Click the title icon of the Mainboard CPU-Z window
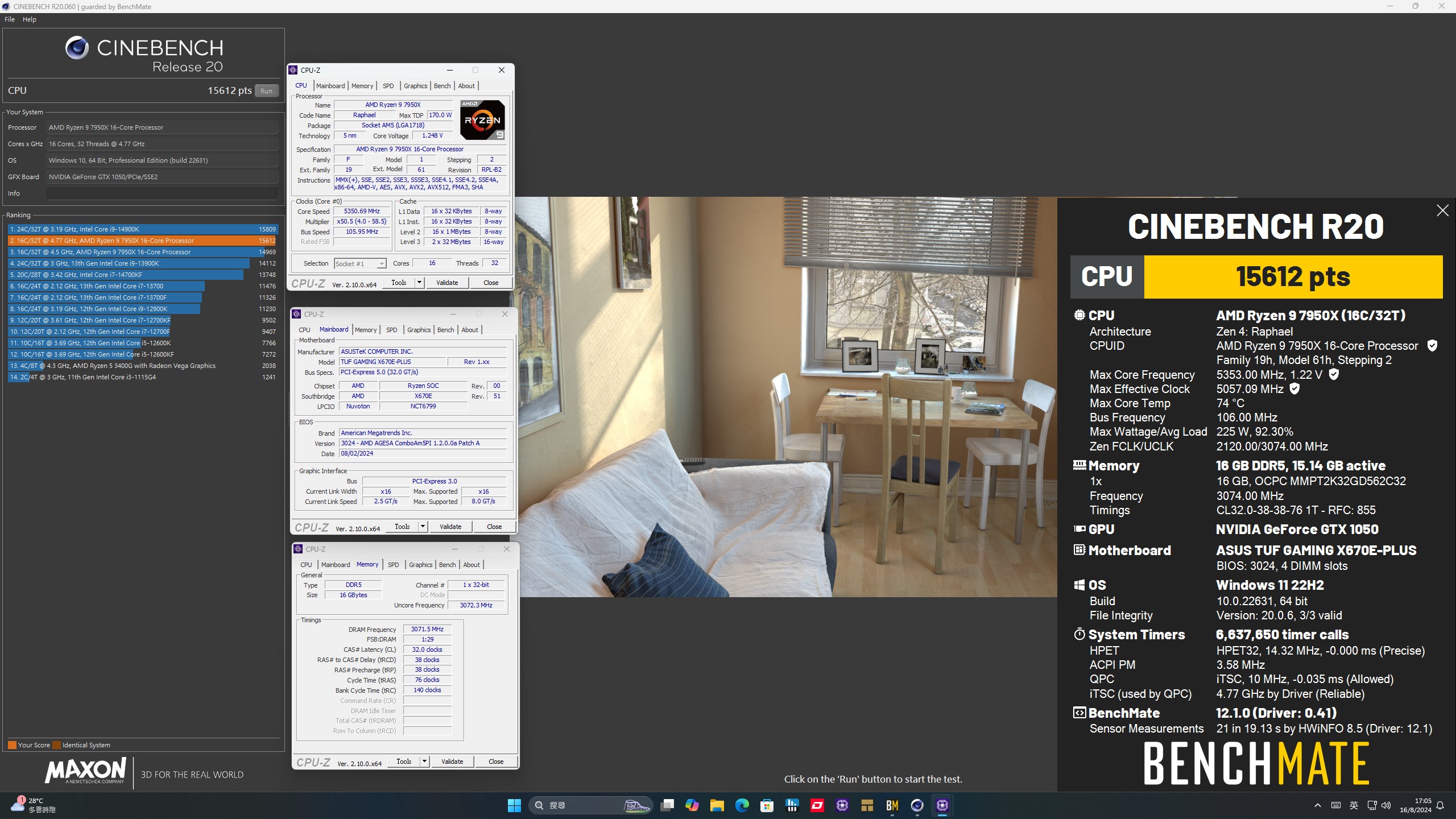 pos(296,314)
